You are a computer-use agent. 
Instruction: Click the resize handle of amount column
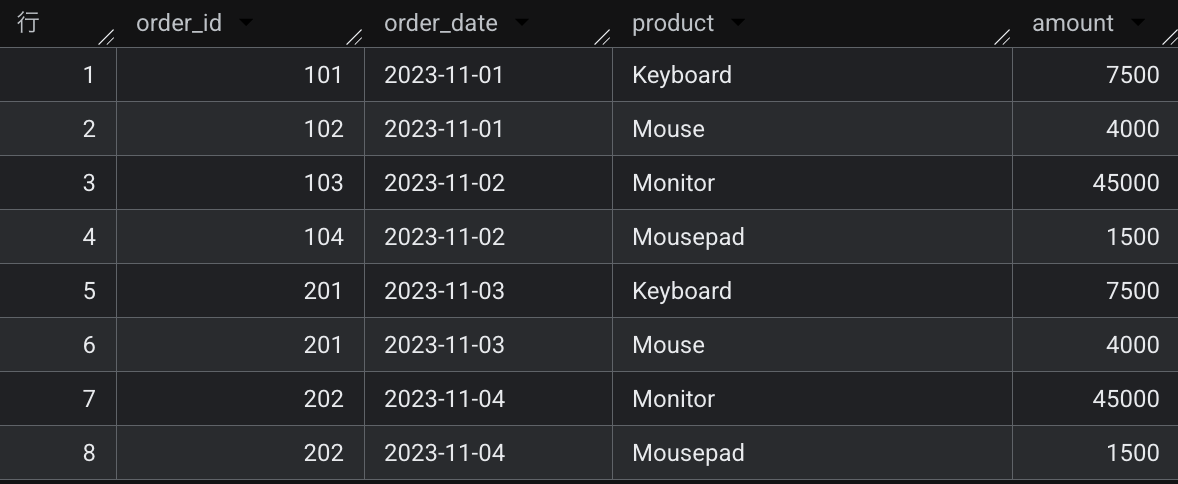coord(1169,37)
